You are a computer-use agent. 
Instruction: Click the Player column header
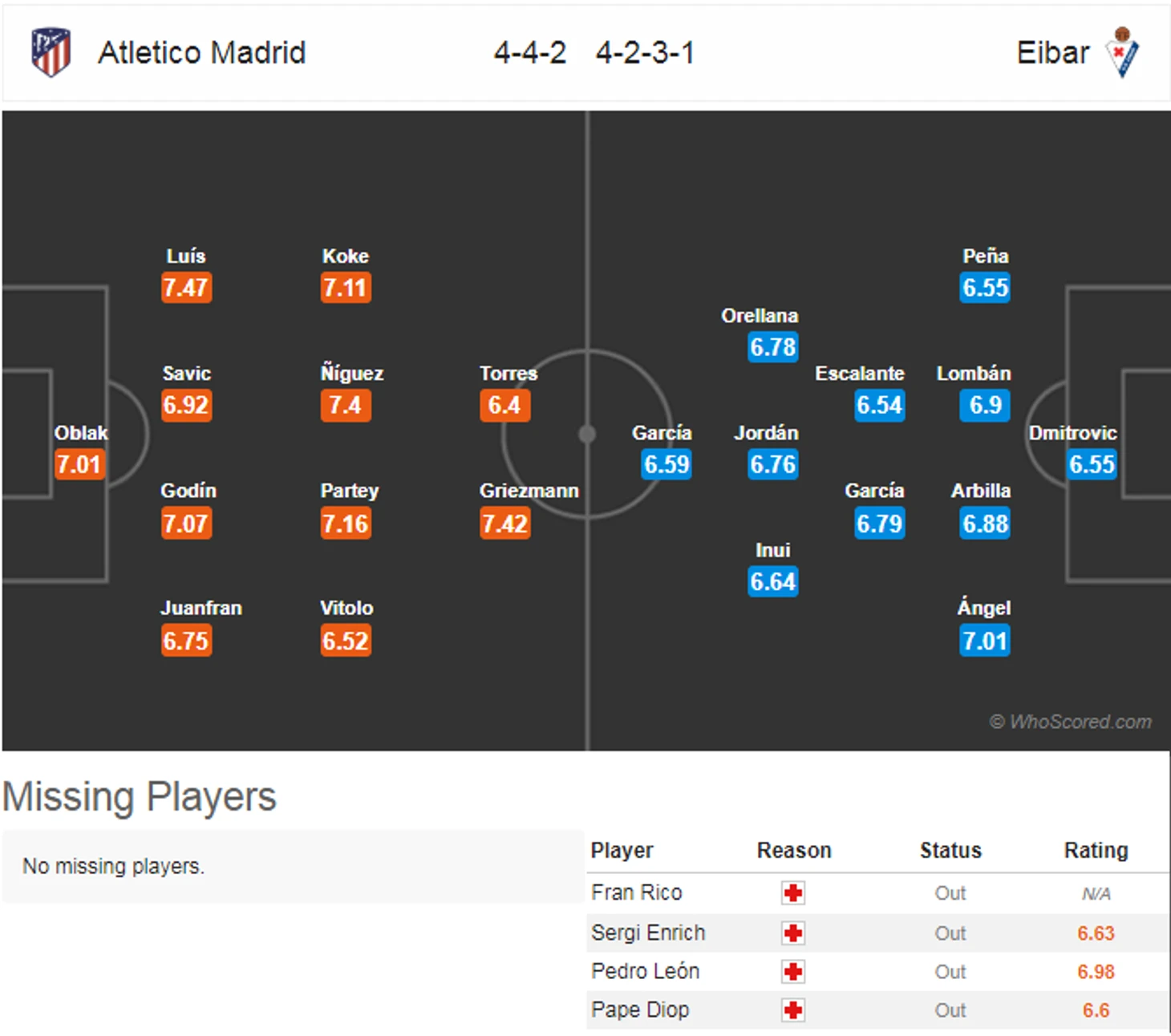(622, 850)
